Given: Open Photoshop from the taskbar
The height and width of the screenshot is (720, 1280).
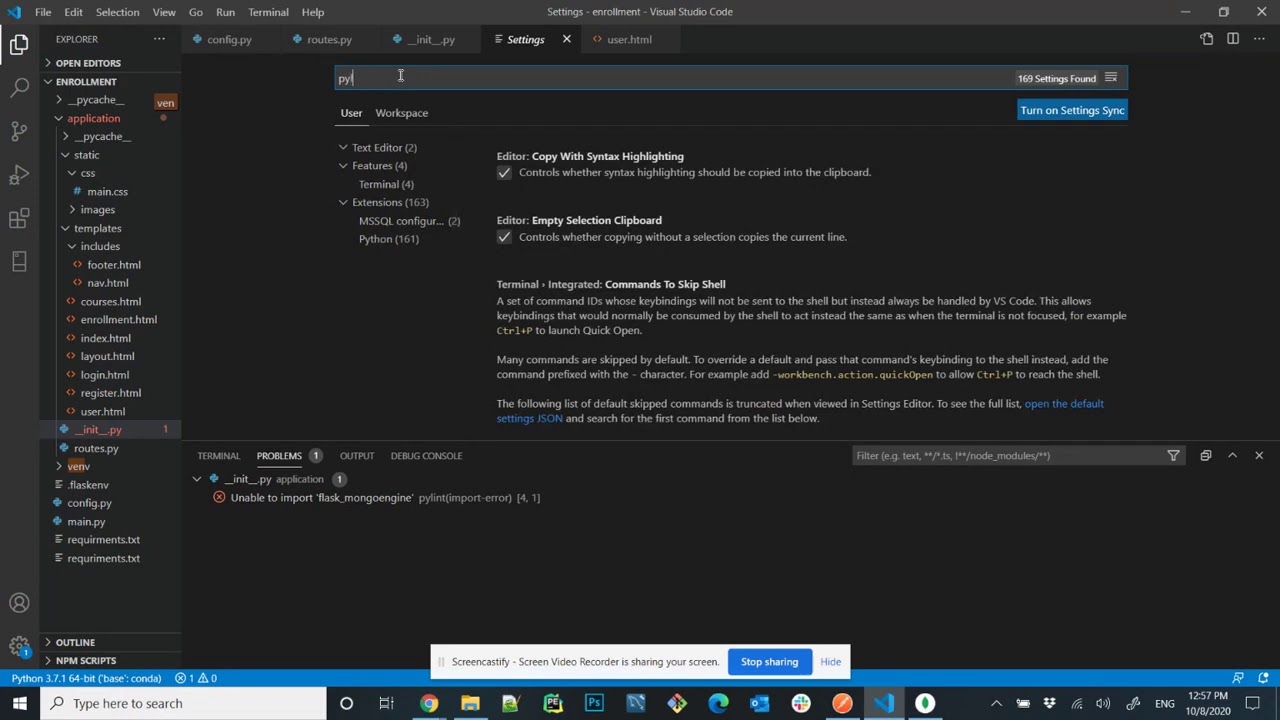Looking at the screenshot, I should (x=594, y=703).
